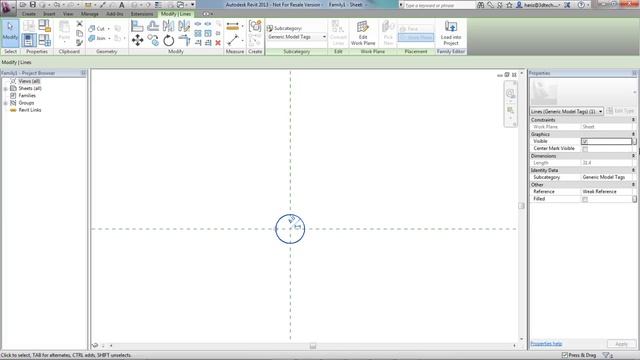
Task: Click the signed-in user account button
Action: 538,5
